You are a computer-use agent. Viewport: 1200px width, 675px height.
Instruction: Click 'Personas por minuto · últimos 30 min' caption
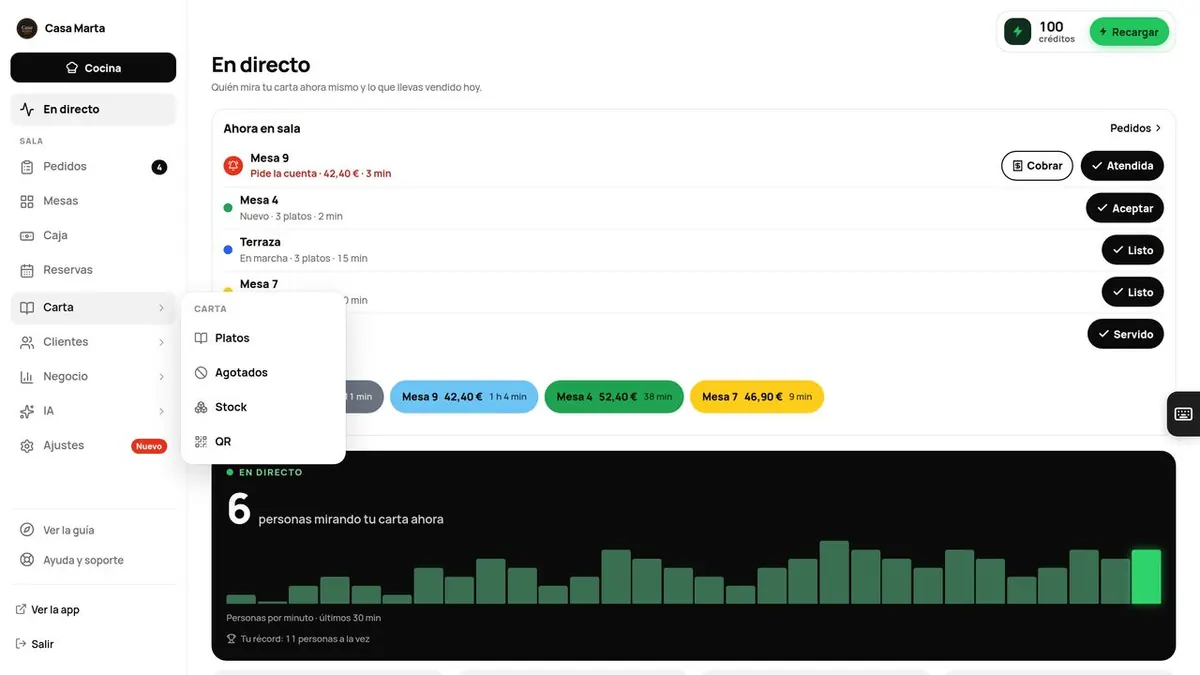click(304, 618)
